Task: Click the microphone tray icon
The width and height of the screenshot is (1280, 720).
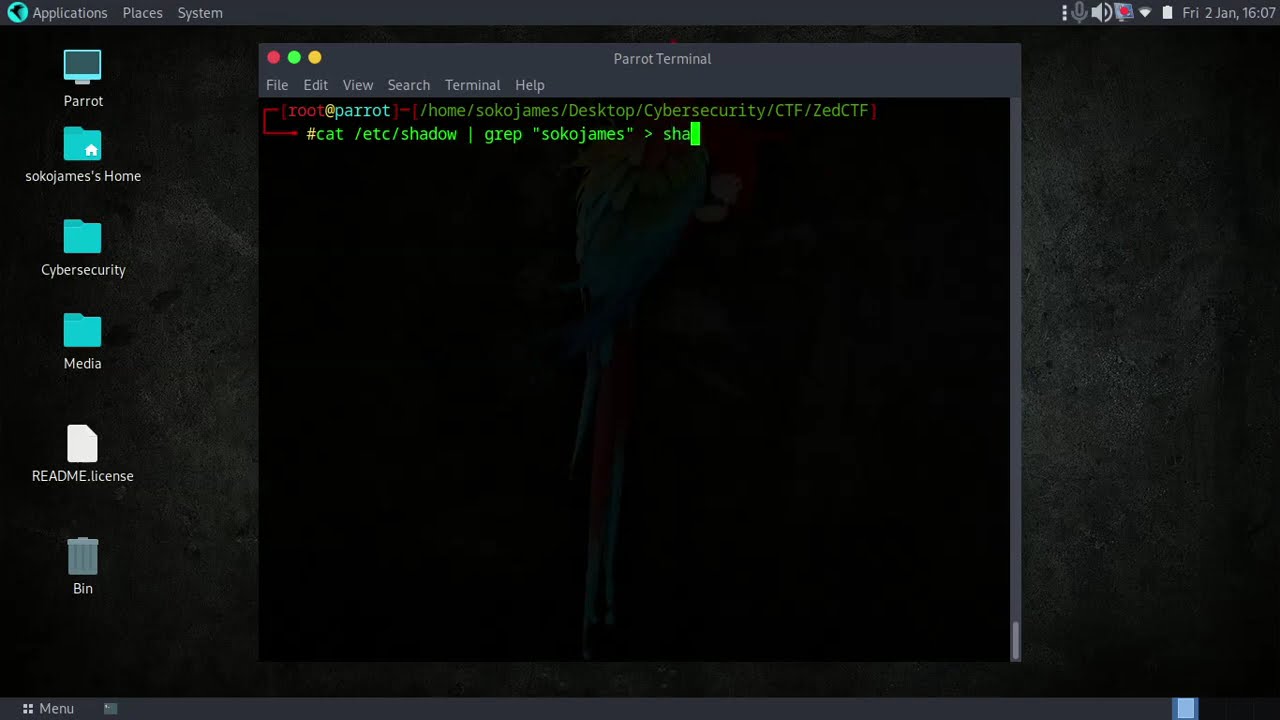Action: [x=1080, y=12]
